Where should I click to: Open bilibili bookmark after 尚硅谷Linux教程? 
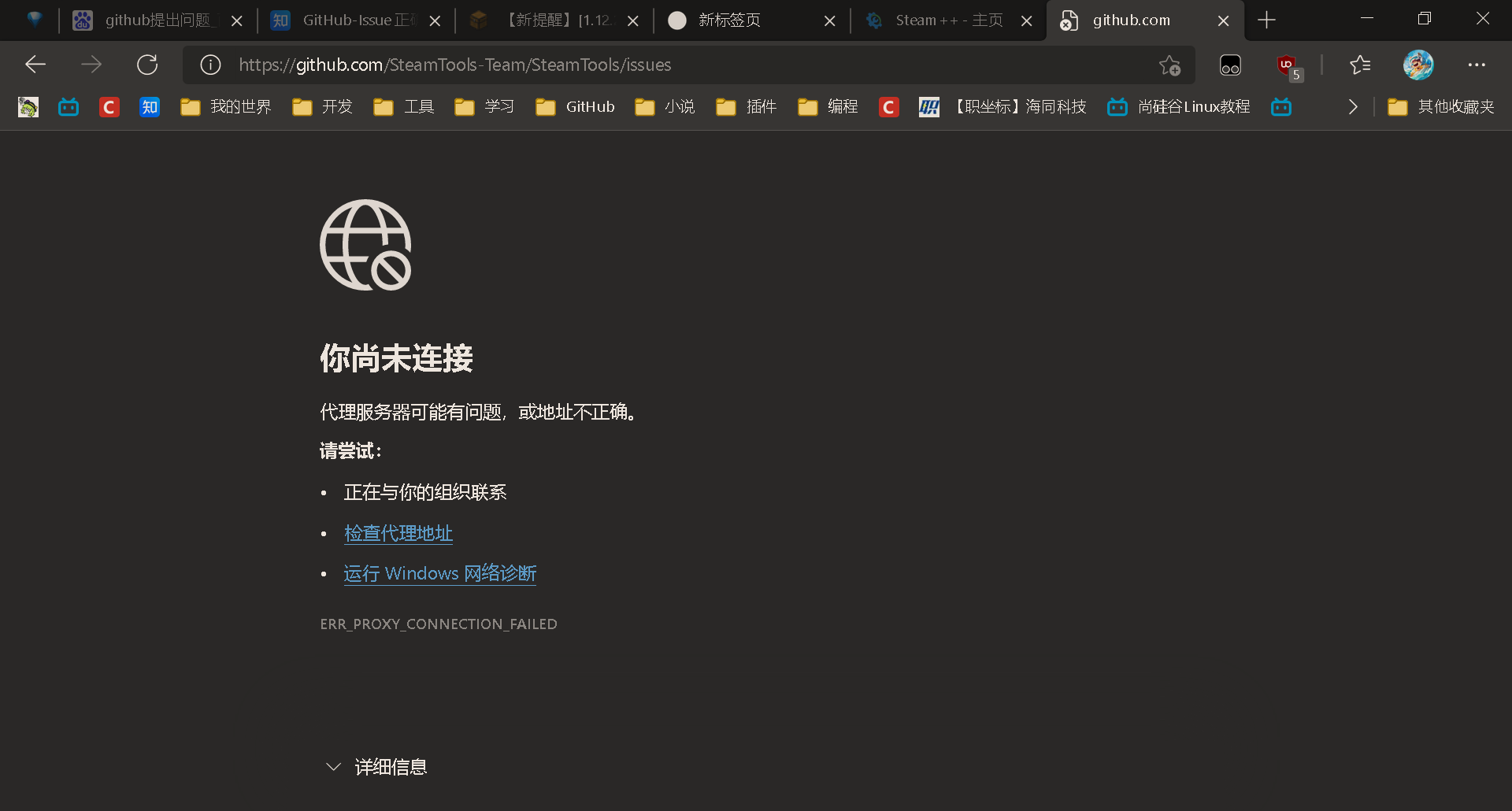click(1281, 107)
